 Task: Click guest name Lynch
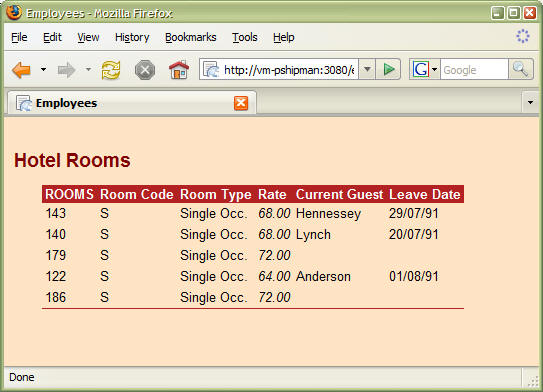(313, 235)
